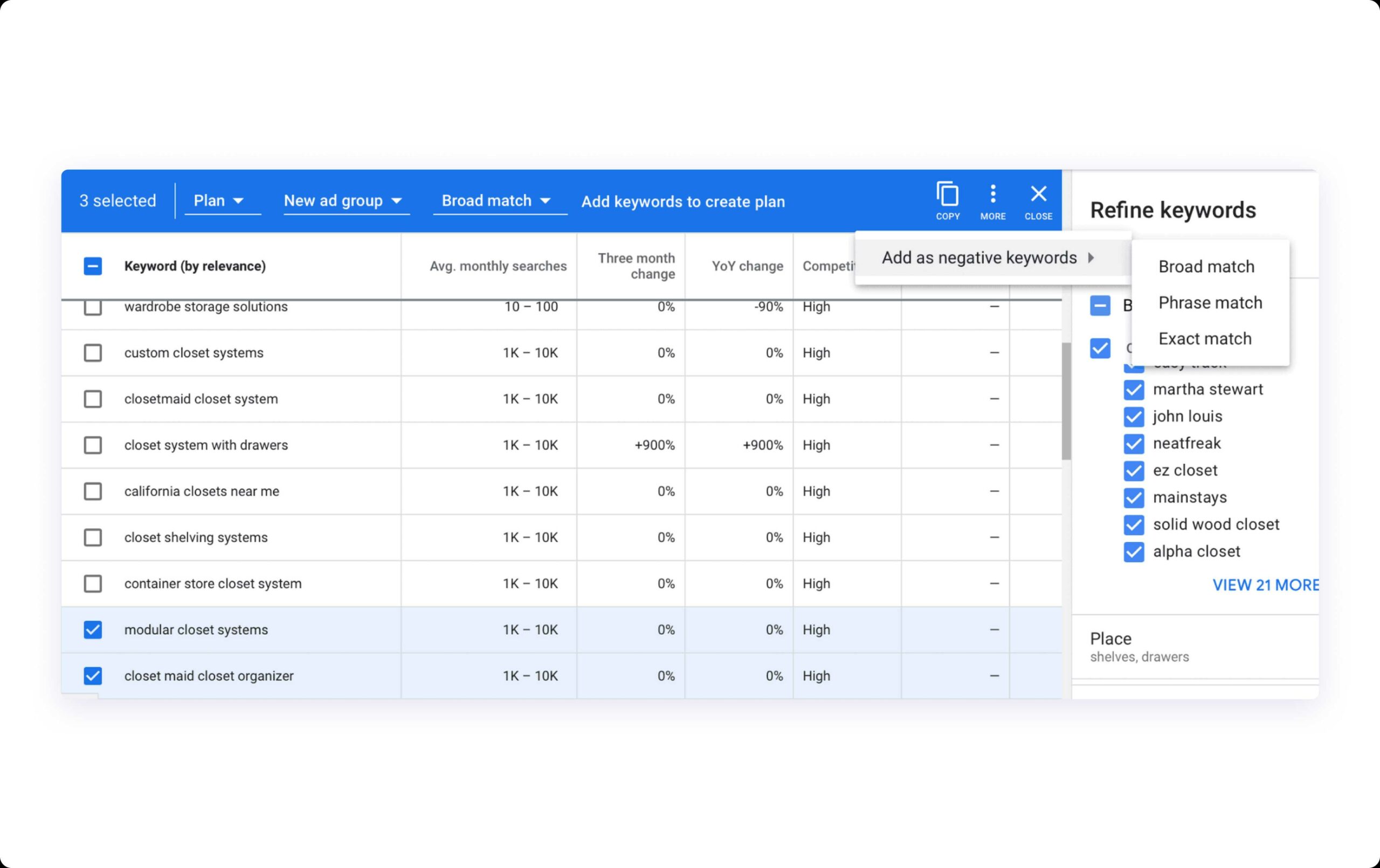Sort by Avg. monthly searches column
The width and height of the screenshot is (1380, 868).
[x=498, y=266]
